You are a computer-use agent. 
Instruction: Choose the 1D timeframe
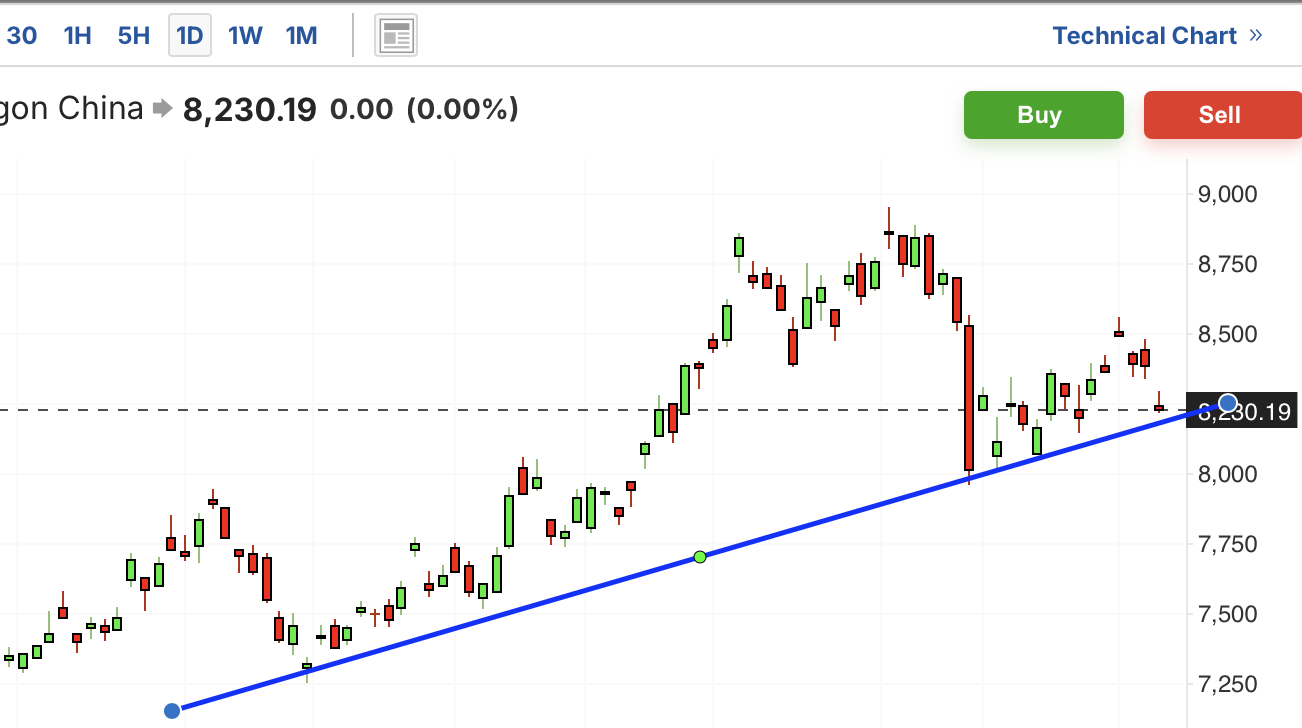coord(189,36)
